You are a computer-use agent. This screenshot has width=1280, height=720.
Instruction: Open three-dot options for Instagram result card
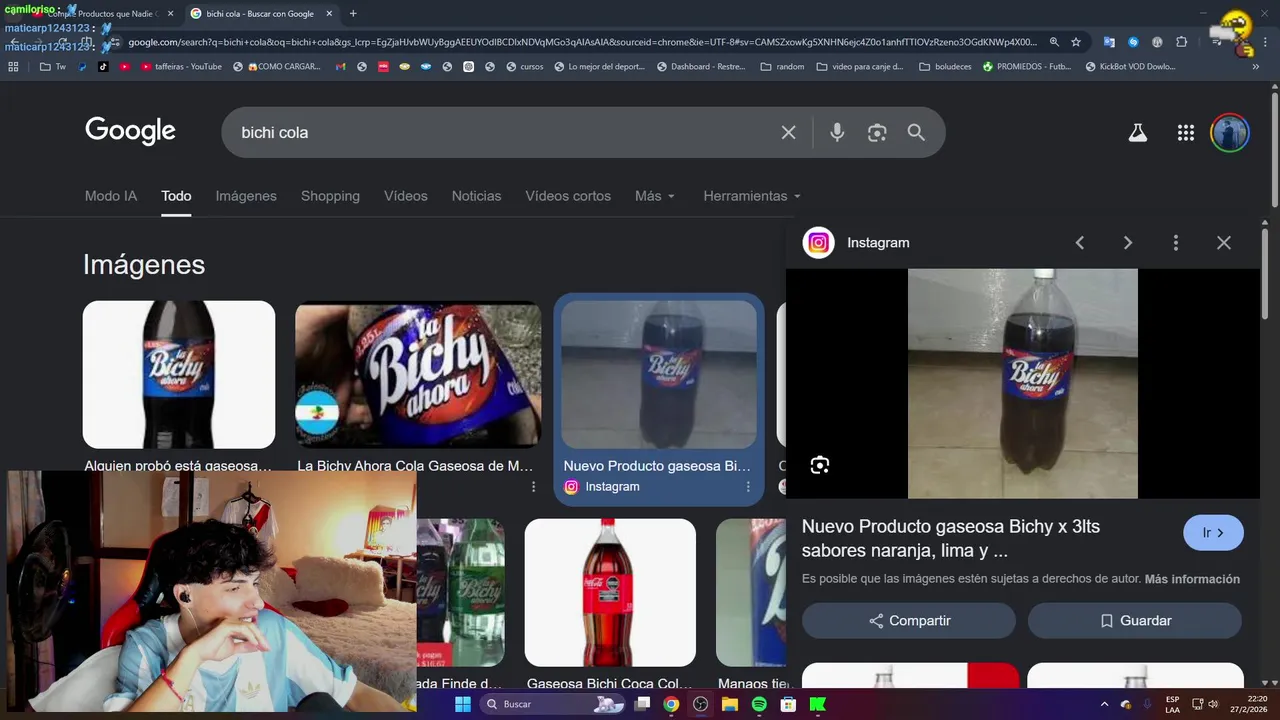coord(748,487)
